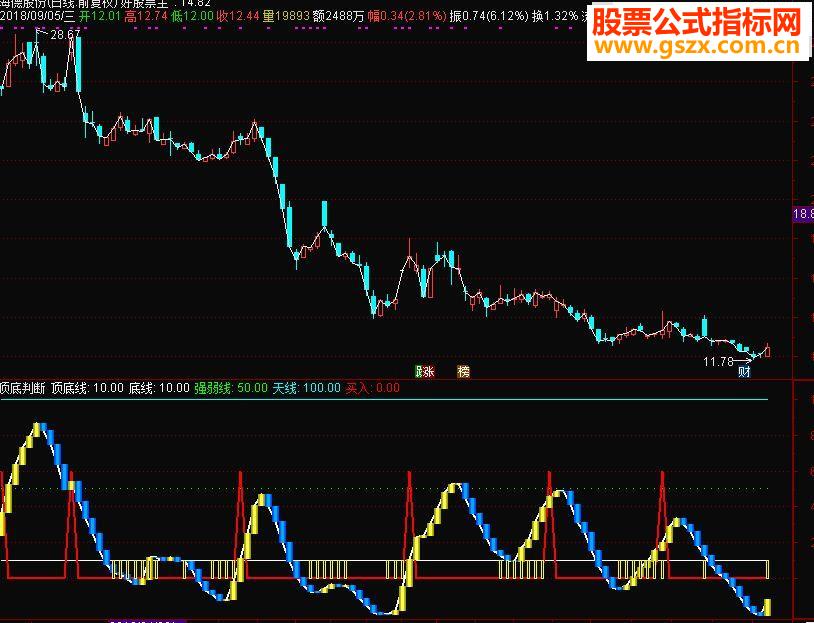Click the purple 18.8 price axis tag
The image size is (814, 623).
tap(803, 214)
